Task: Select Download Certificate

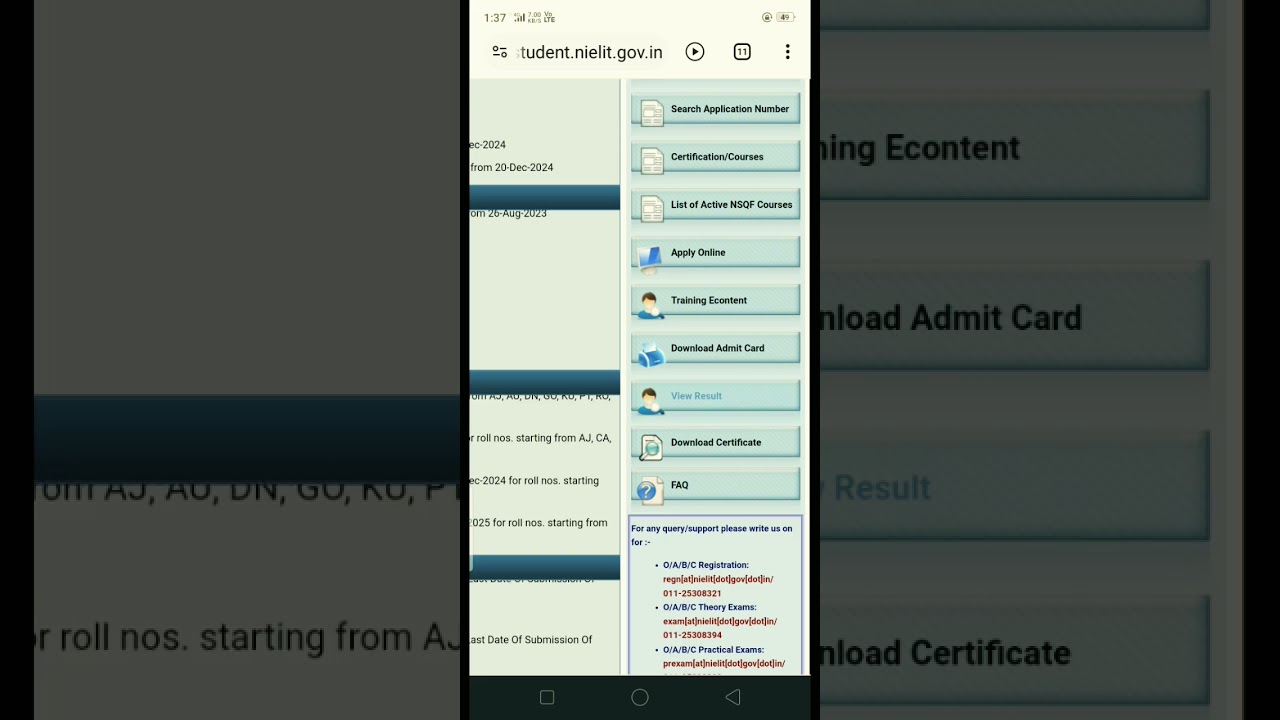Action: tap(716, 442)
